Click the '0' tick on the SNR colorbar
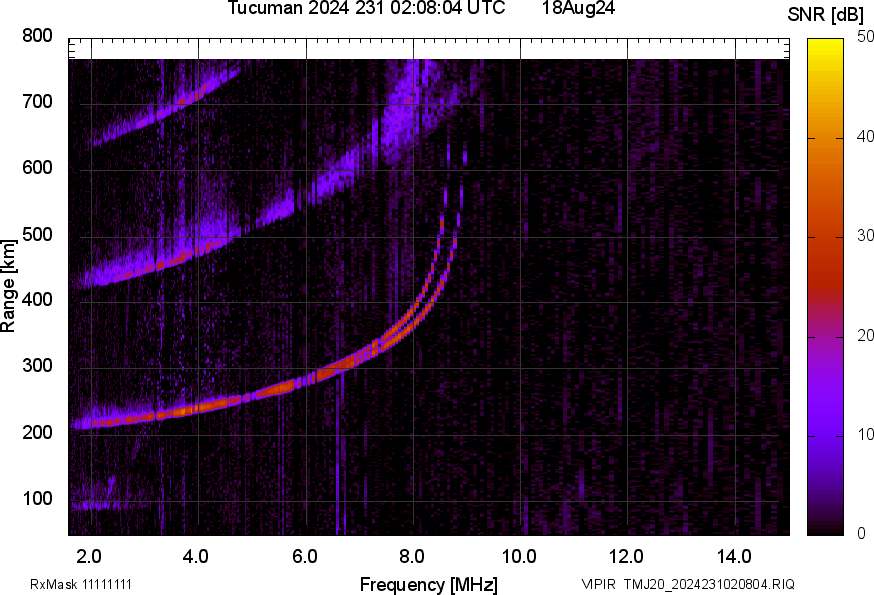 [861, 534]
